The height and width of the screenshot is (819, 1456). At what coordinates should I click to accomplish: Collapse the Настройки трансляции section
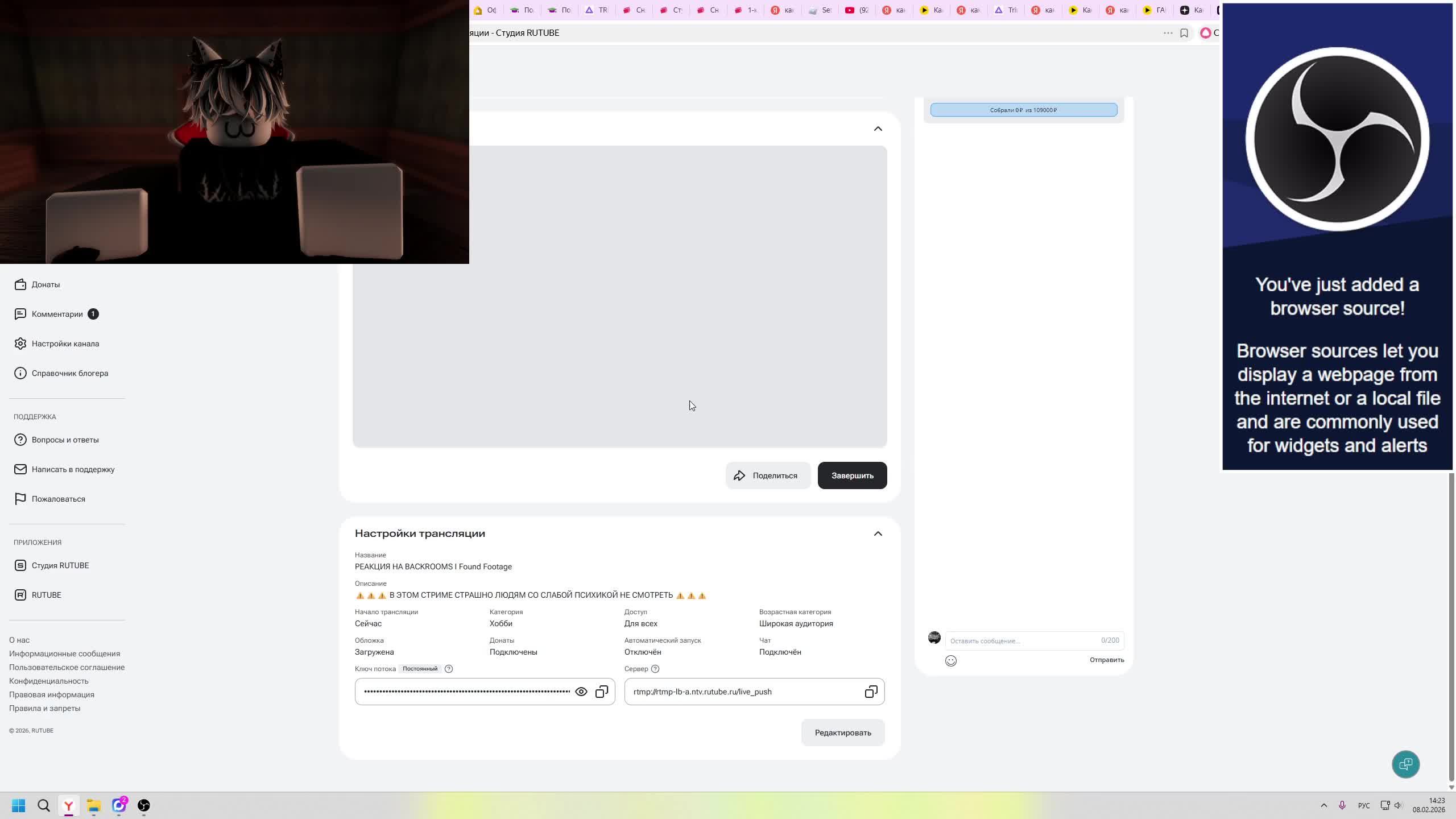[878, 533]
